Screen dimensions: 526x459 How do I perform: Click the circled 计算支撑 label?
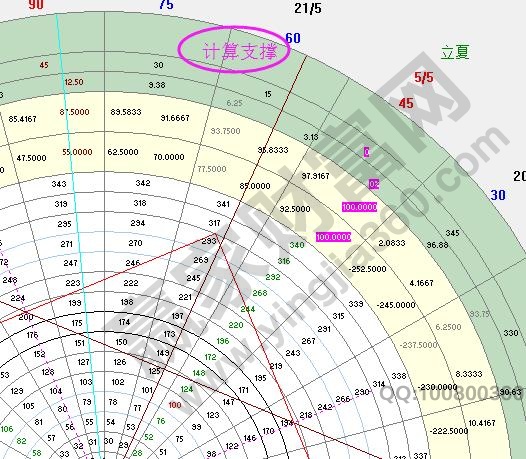(240, 52)
